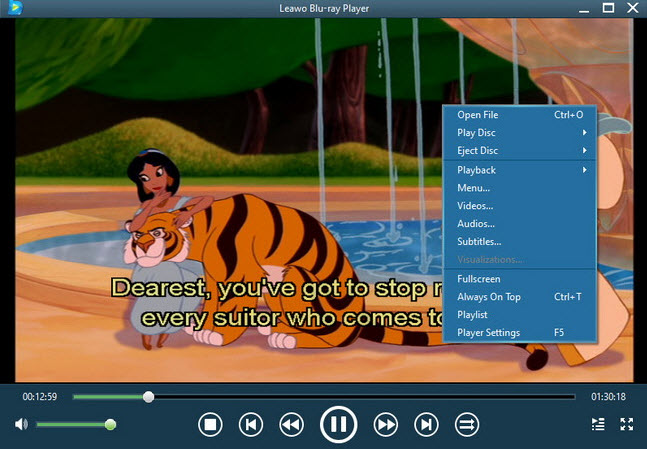This screenshot has height=450, width=647.
Task: Choose Fullscreen from the context menu
Action: [x=520, y=279]
